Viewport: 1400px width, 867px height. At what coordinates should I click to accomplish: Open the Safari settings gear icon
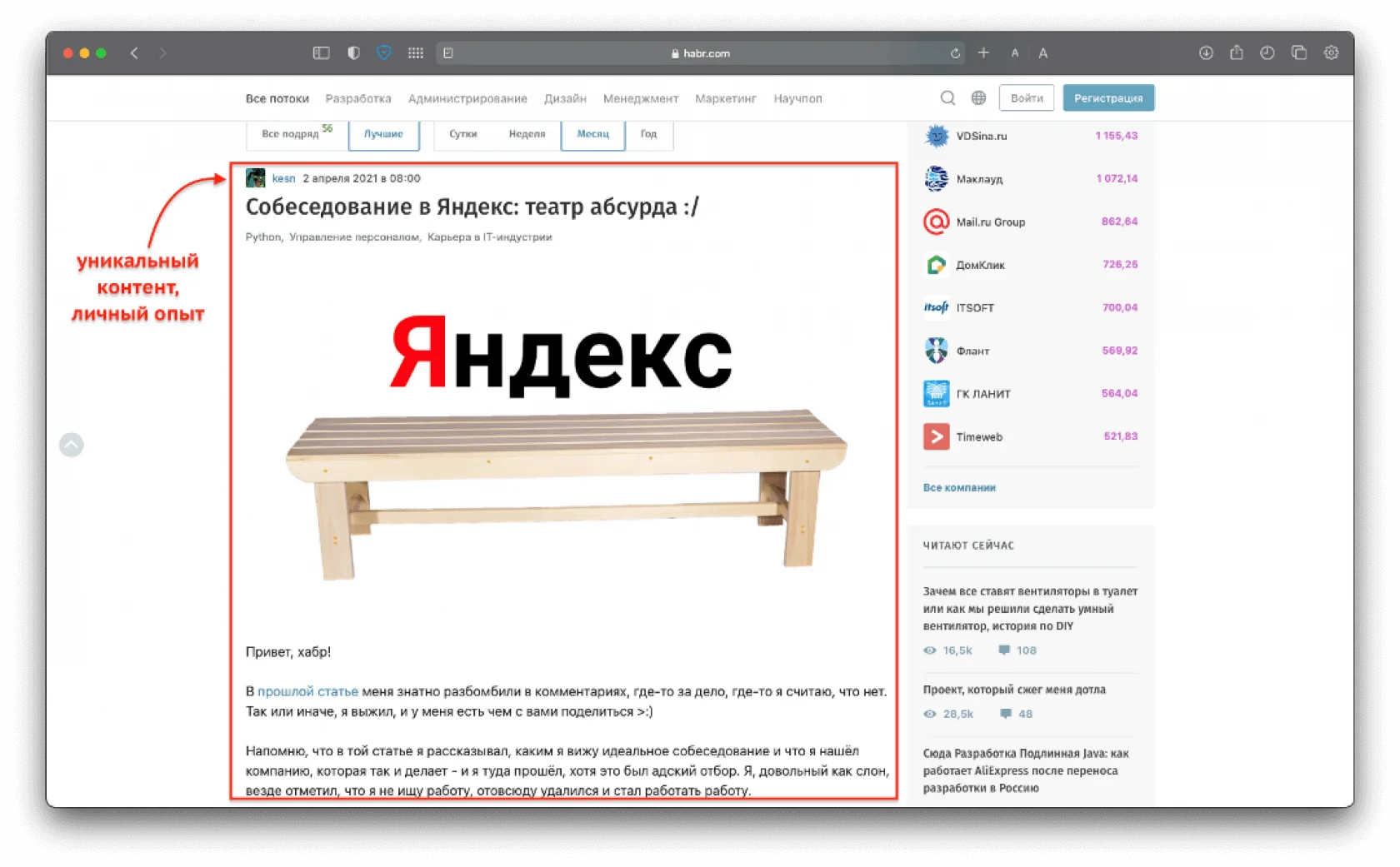1332,53
